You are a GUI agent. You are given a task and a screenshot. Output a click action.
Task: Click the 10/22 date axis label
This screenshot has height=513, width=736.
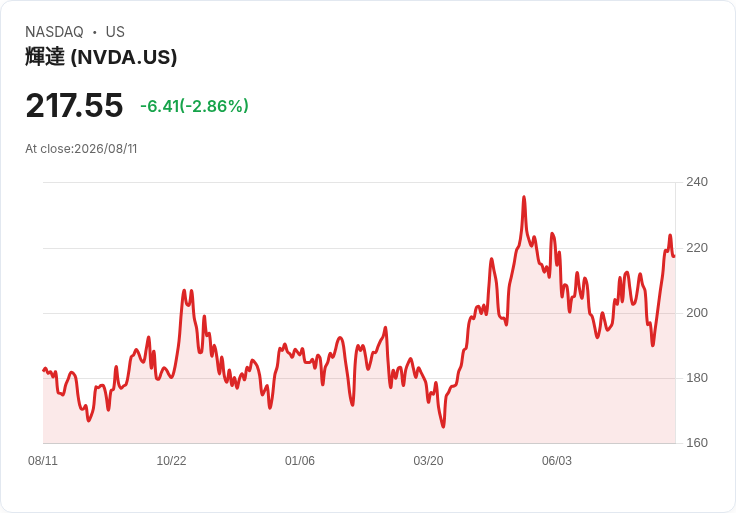coord(171,460)
